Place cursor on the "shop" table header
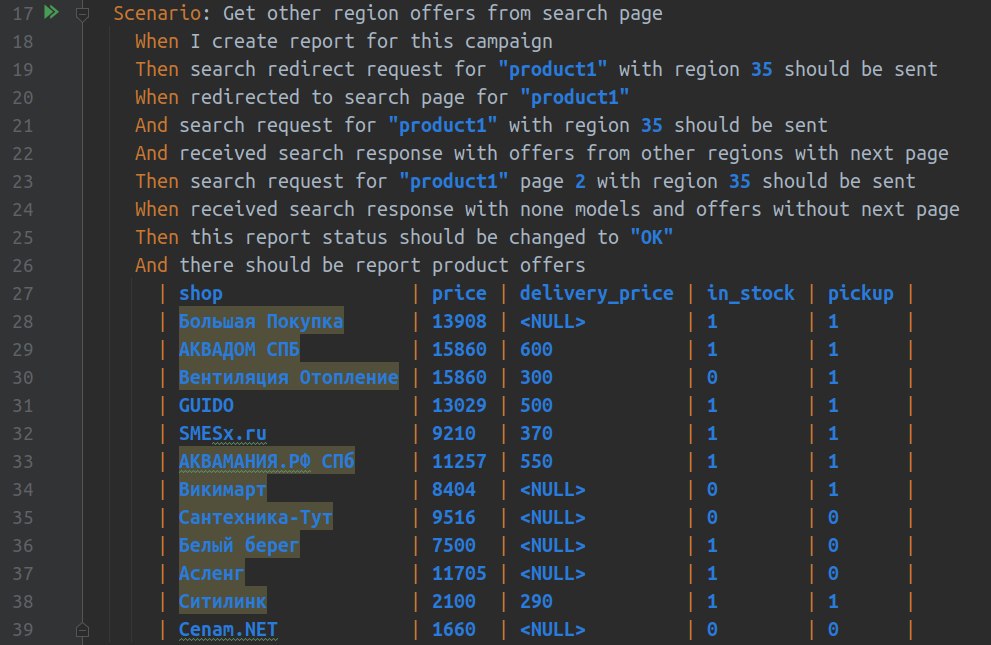The image size is (991, 645). pos(201,293)
